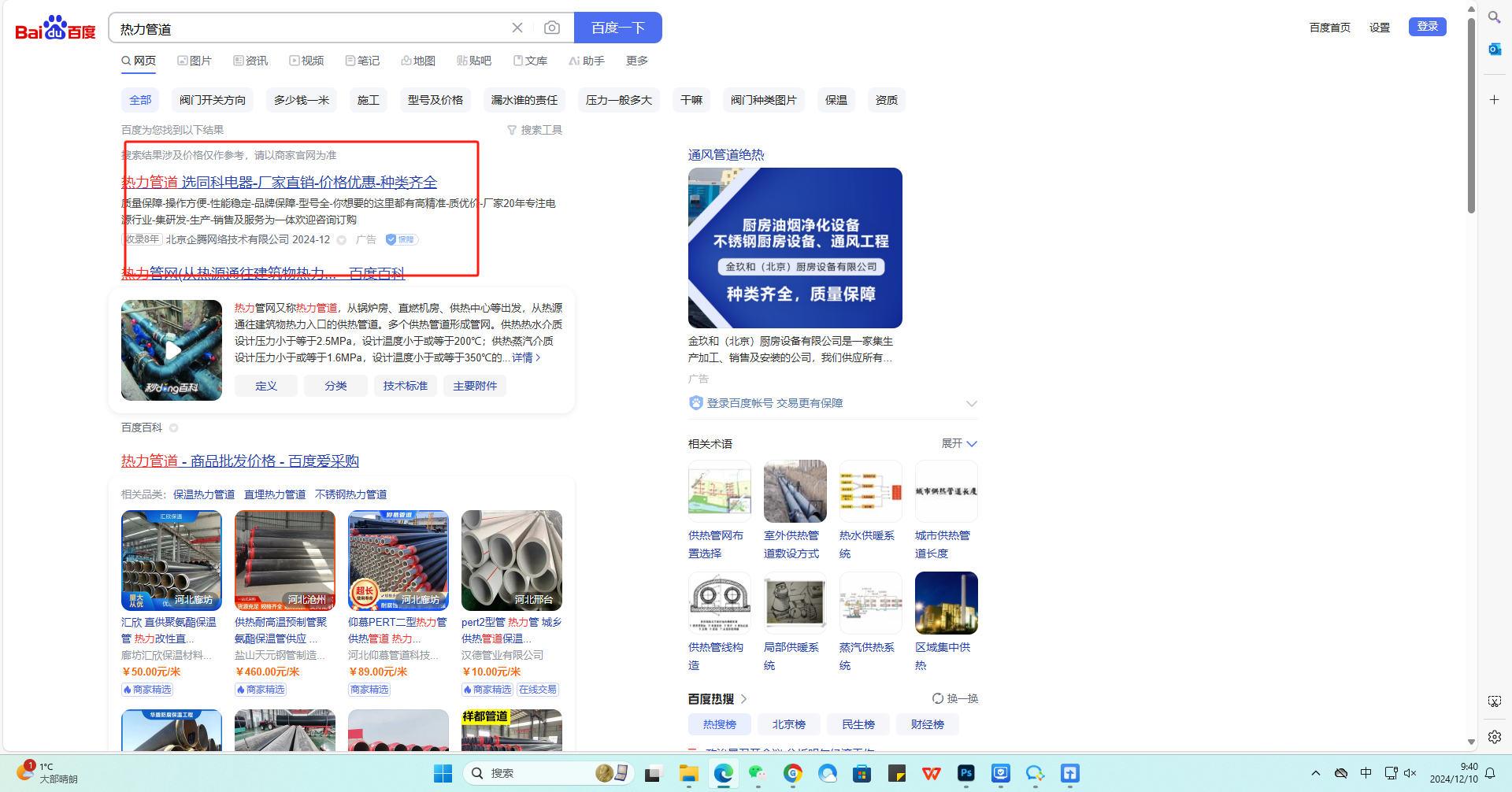Open image search via the camera icon
The height and width of the screenshot is (792, 1512).
click(552, 28)
